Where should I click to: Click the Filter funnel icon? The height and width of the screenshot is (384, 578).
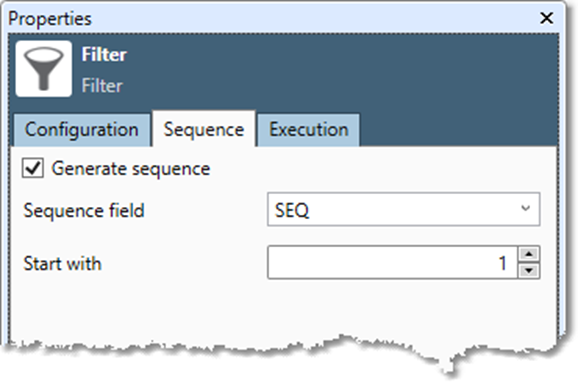(43, 69)
